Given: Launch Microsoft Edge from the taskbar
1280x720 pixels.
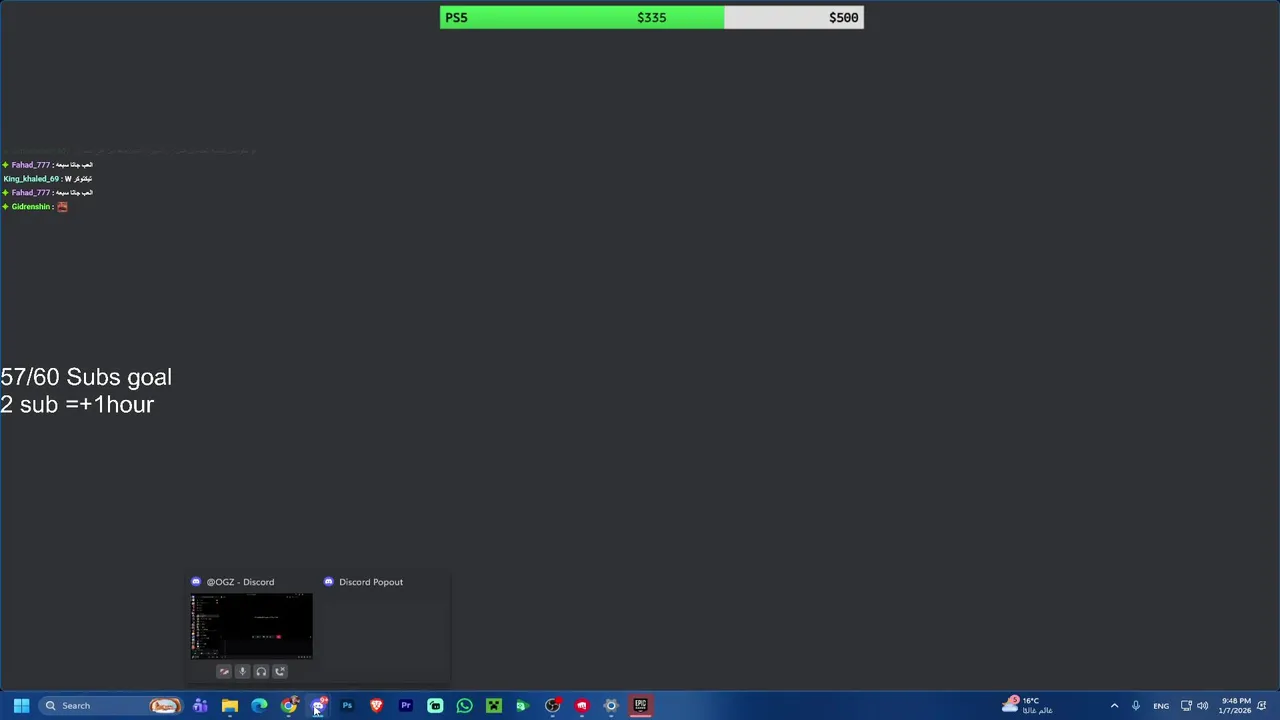Looking at the screenshot, I should click(x=259, y=706).
